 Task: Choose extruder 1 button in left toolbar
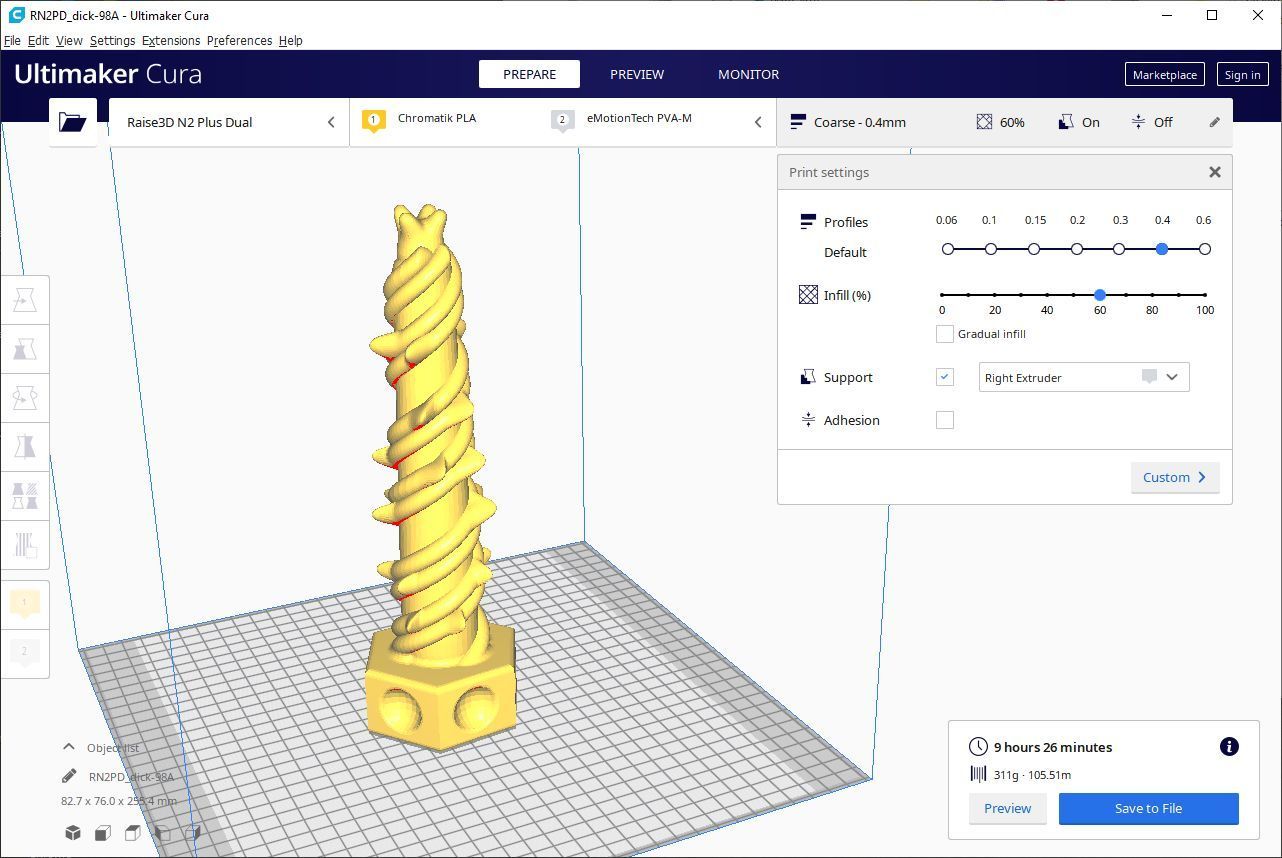coord(25,603)
